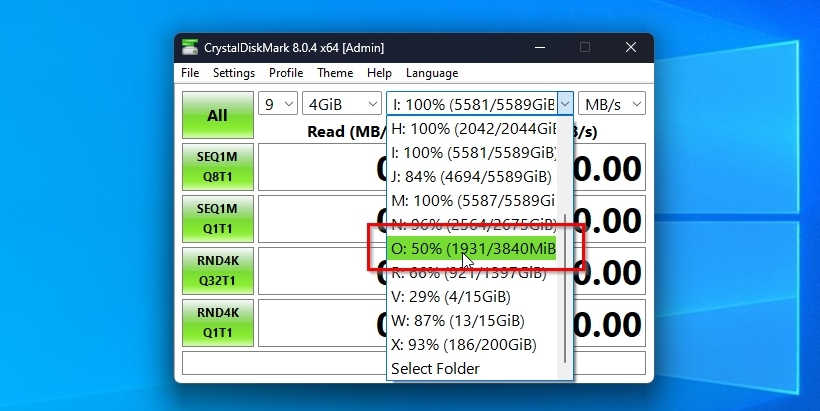
Task: Minimize the CrystalDiskMark window
Action: (x=540, y=48)
